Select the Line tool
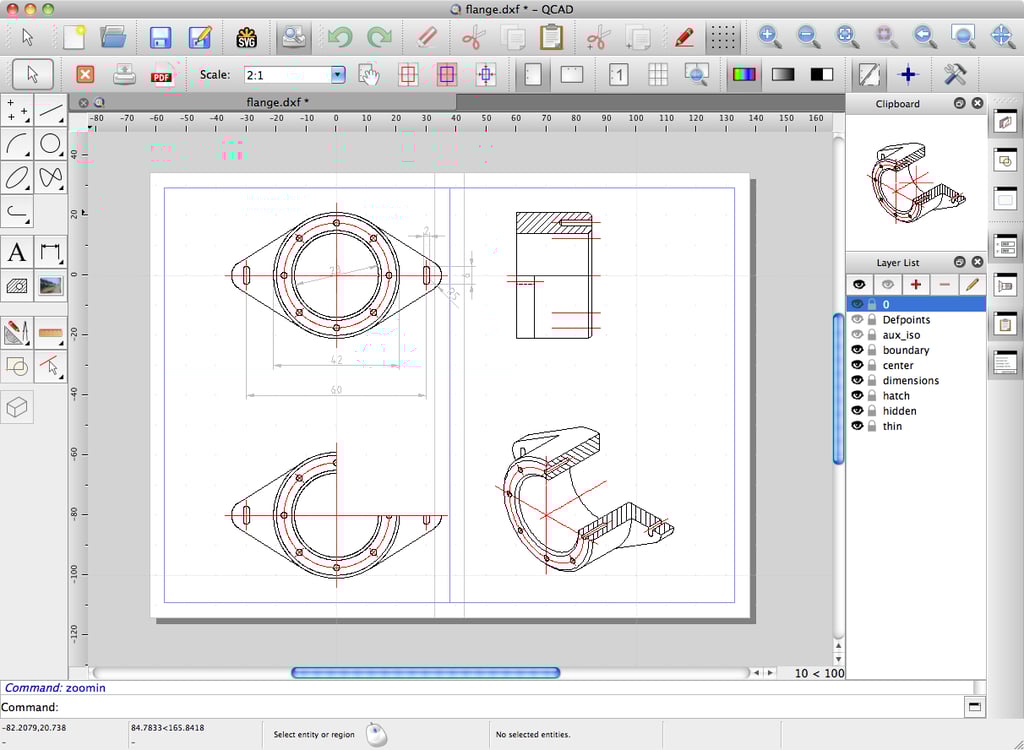This screenshot has height=750, width=1024. 51,110
